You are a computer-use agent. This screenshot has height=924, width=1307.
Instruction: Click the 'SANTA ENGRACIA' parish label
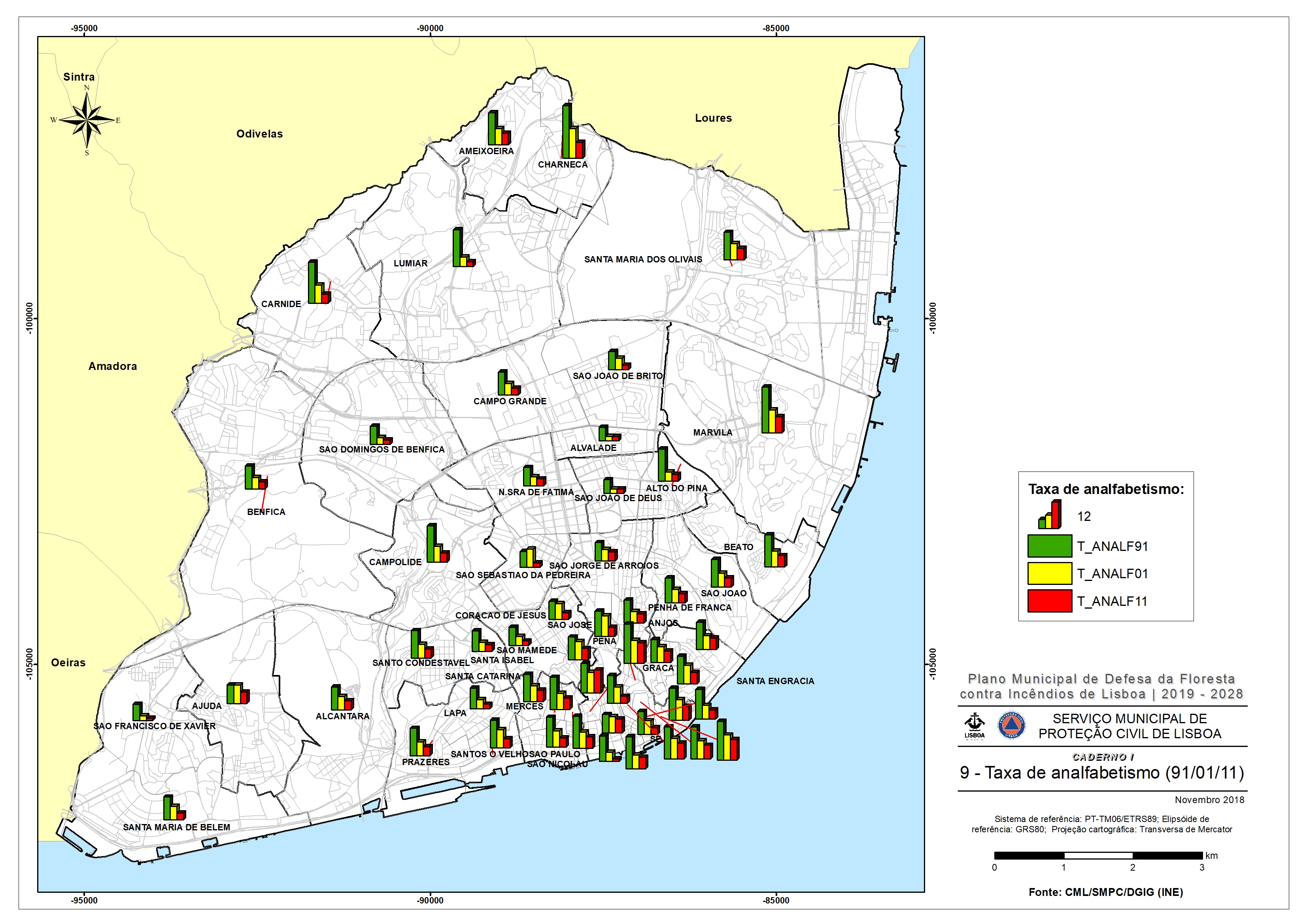(775, 681)
